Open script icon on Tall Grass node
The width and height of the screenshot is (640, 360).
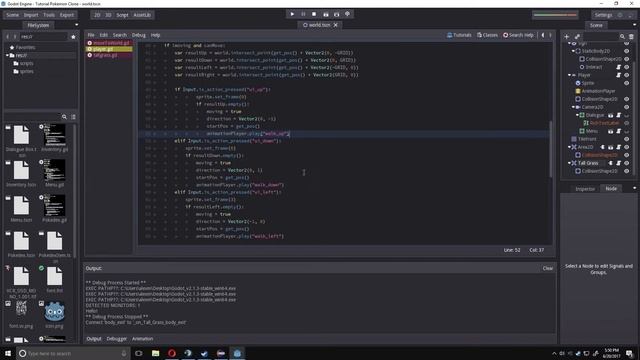coord(618,163)
